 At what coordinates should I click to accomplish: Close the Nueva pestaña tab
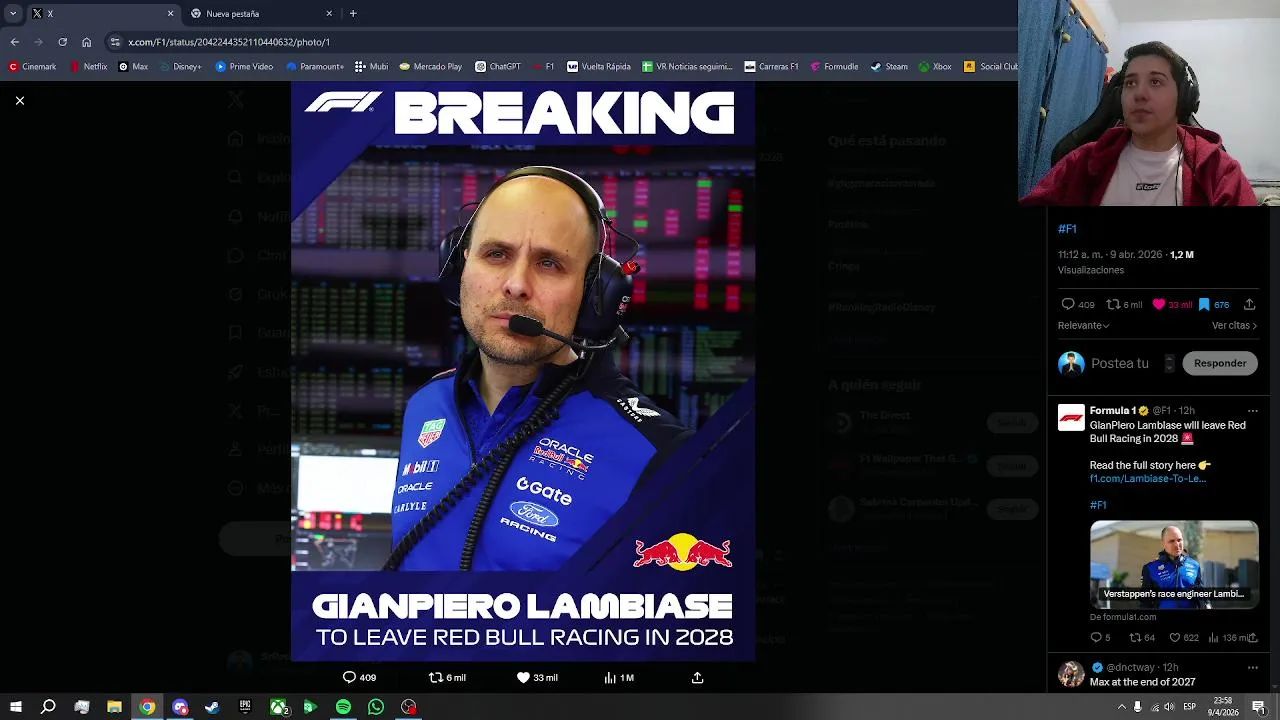point(329,14)
